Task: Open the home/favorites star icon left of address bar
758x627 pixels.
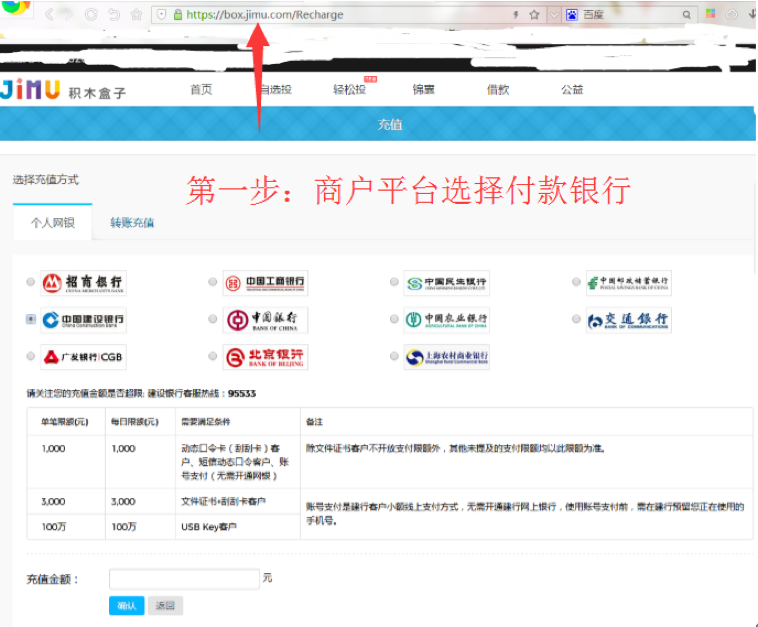Action: pyautogui.click(x=136, y=15)
